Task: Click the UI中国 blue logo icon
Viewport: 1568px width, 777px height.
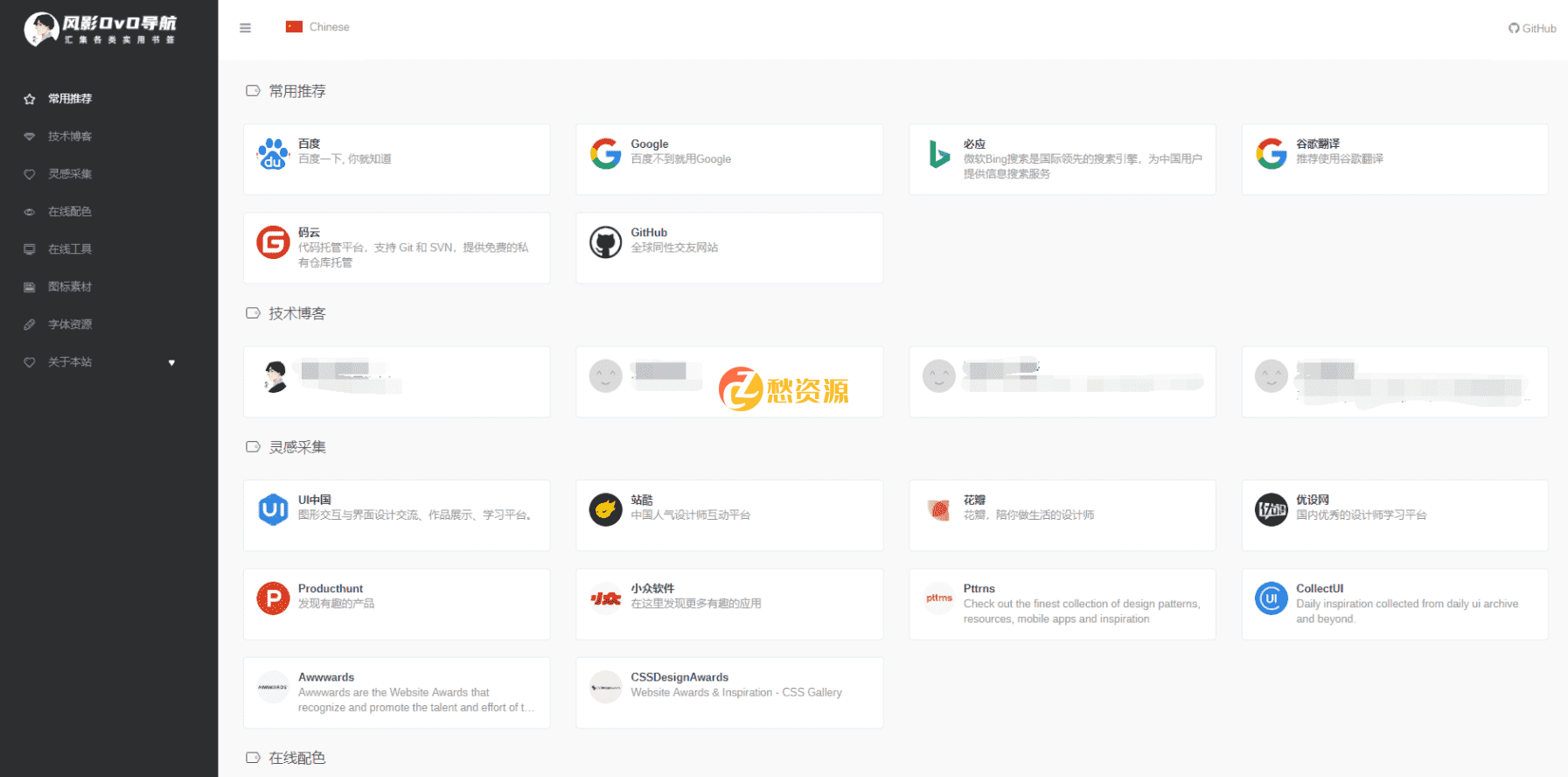Action: (x=273, y=510)
